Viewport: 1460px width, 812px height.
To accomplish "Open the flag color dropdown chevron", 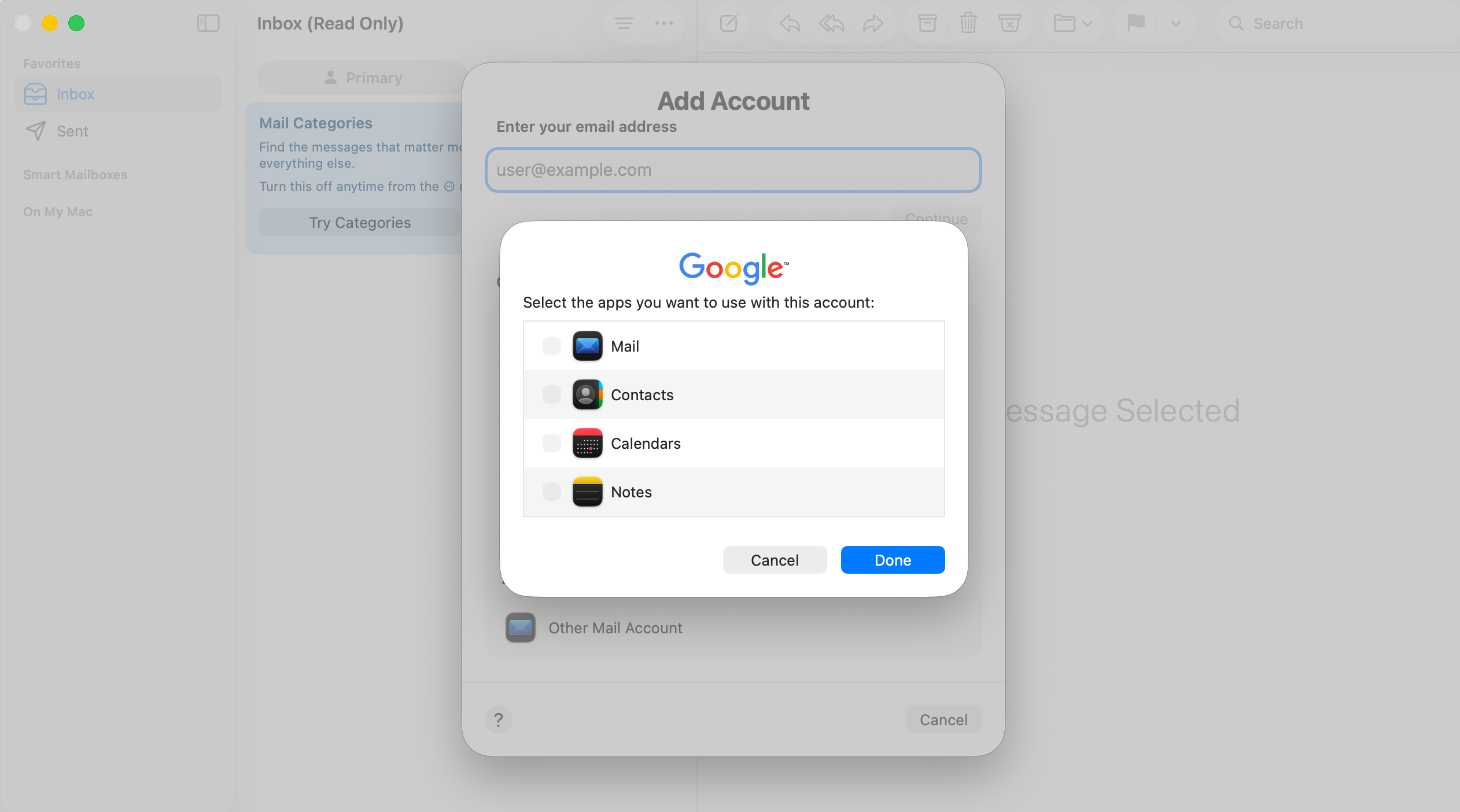I will (1174, 24).
